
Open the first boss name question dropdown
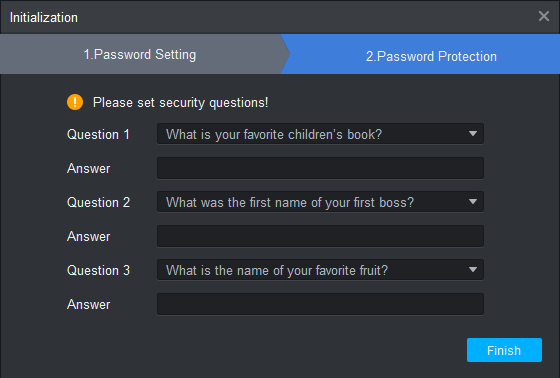[x=320, y=202]
